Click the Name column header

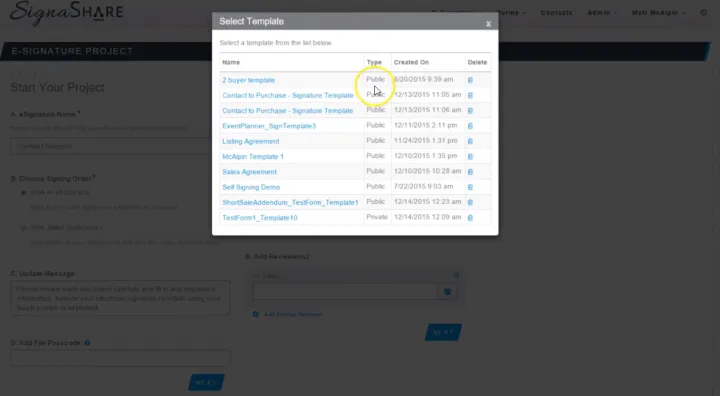point(231,62)
